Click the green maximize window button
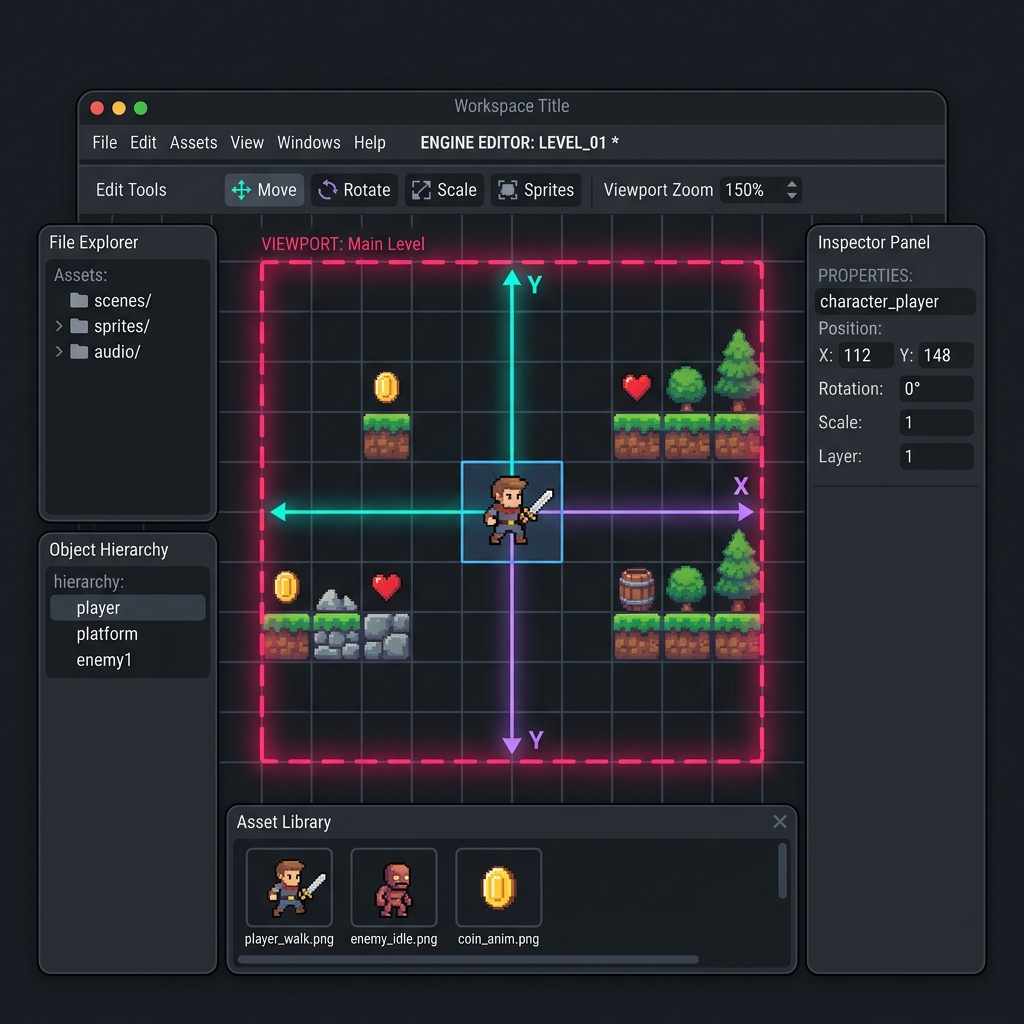 tap(140, 108)
